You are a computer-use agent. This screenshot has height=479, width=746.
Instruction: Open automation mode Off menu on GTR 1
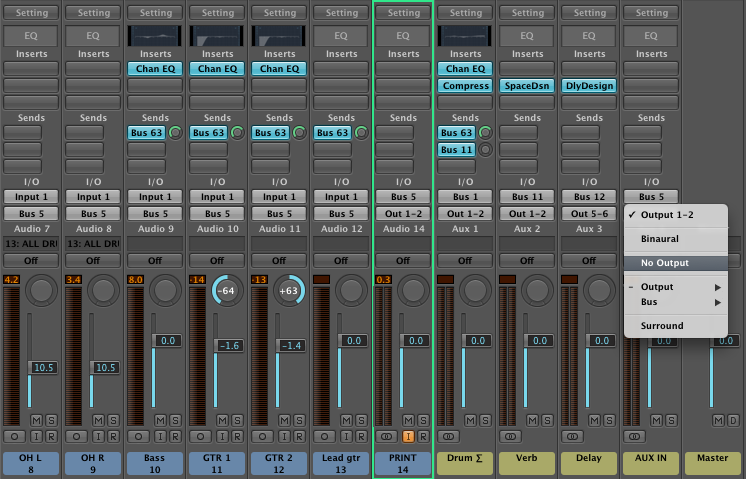[217, 261]
